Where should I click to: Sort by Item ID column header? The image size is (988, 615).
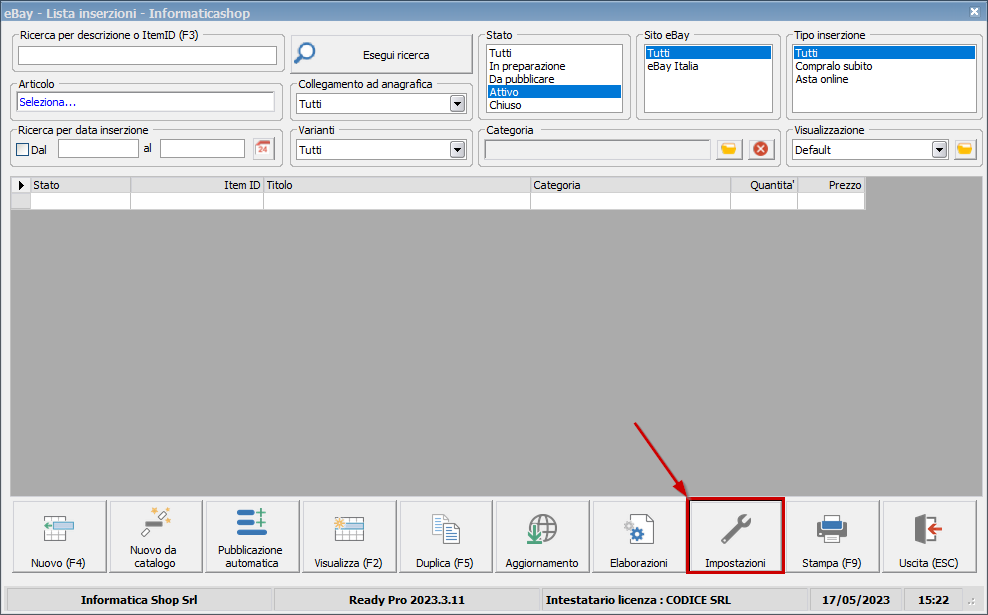[197, 185]
